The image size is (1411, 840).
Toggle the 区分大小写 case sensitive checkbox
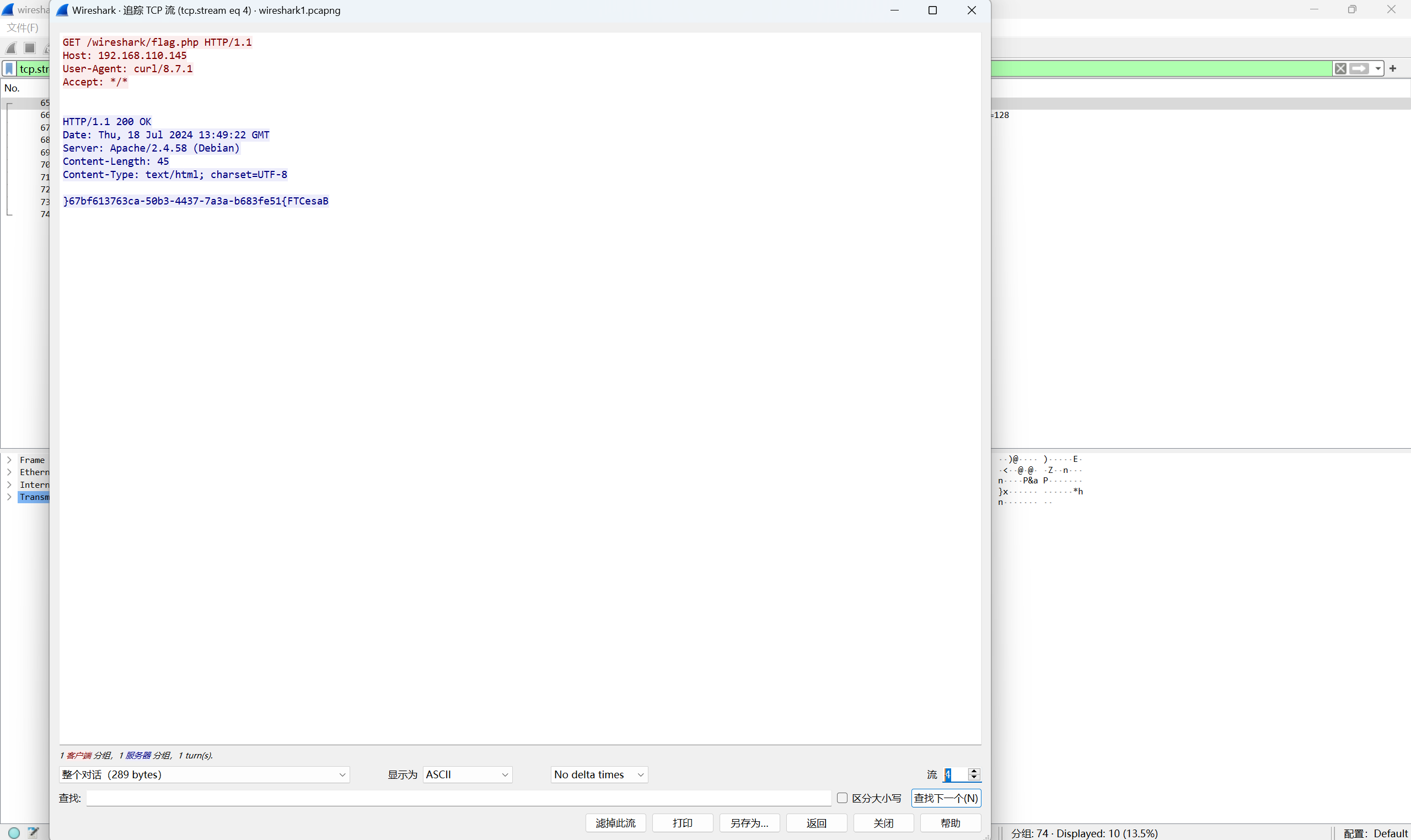click(842, 798)
